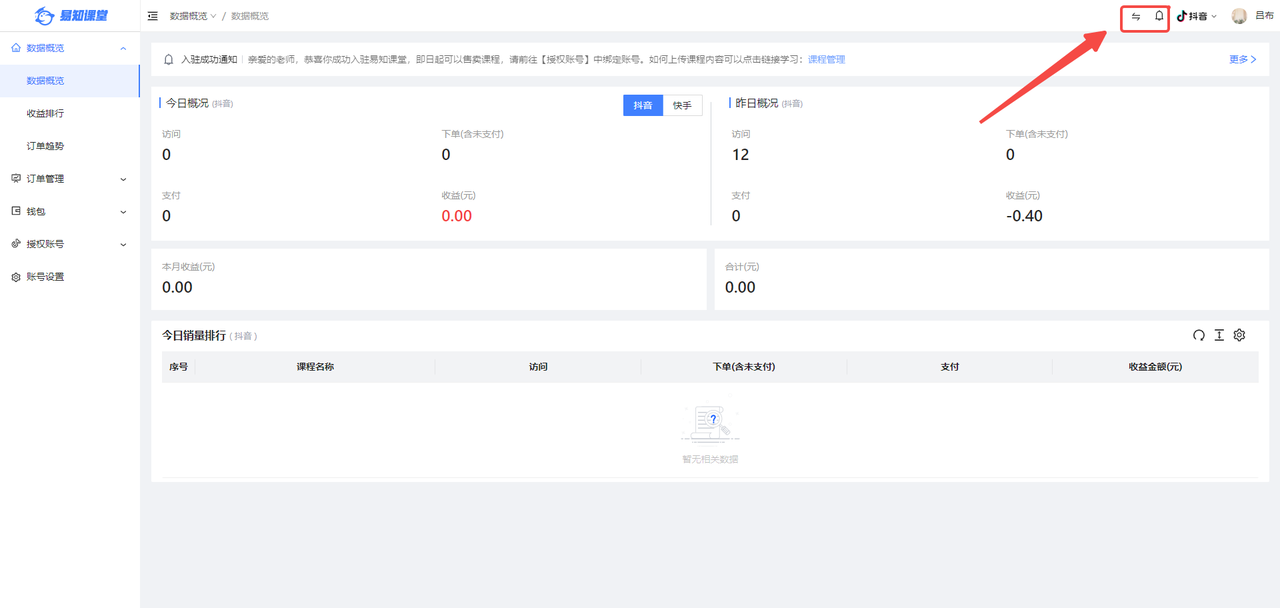Click the gear icon beside 账号设置
1280x608 pixels.
[x=16, y=277]
